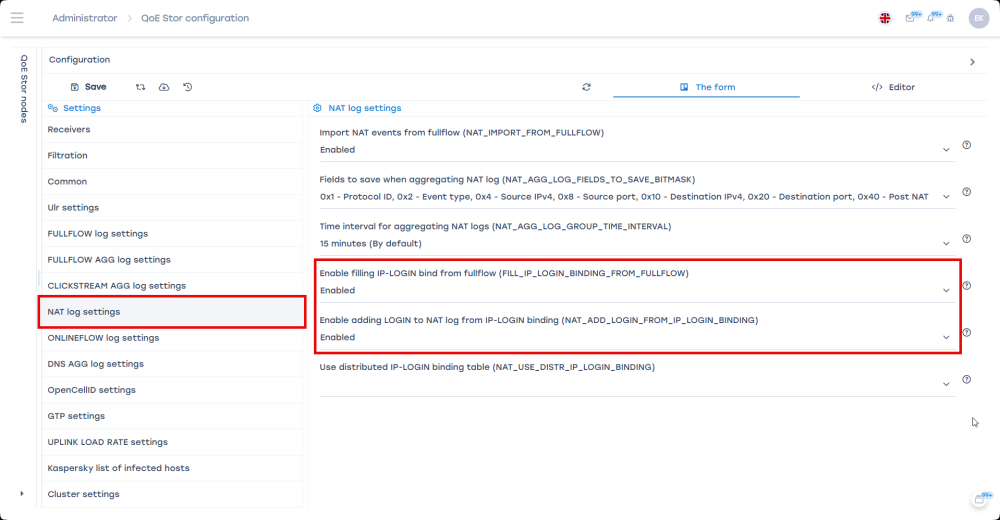Image resolution: width=1000 pixels, height=520 pixels.
Task: Switch to The form tab
Action: pos(707,87)
